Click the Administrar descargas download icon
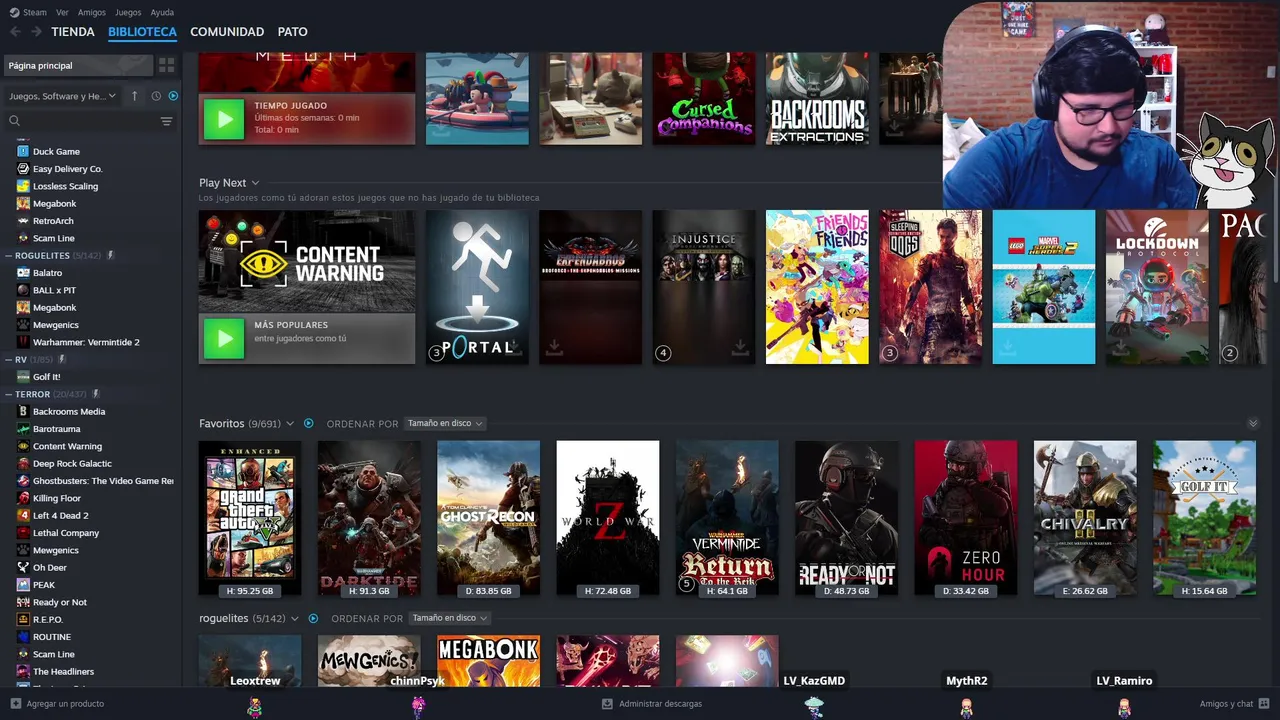The image size is (1280, 720). pos(607,704)
